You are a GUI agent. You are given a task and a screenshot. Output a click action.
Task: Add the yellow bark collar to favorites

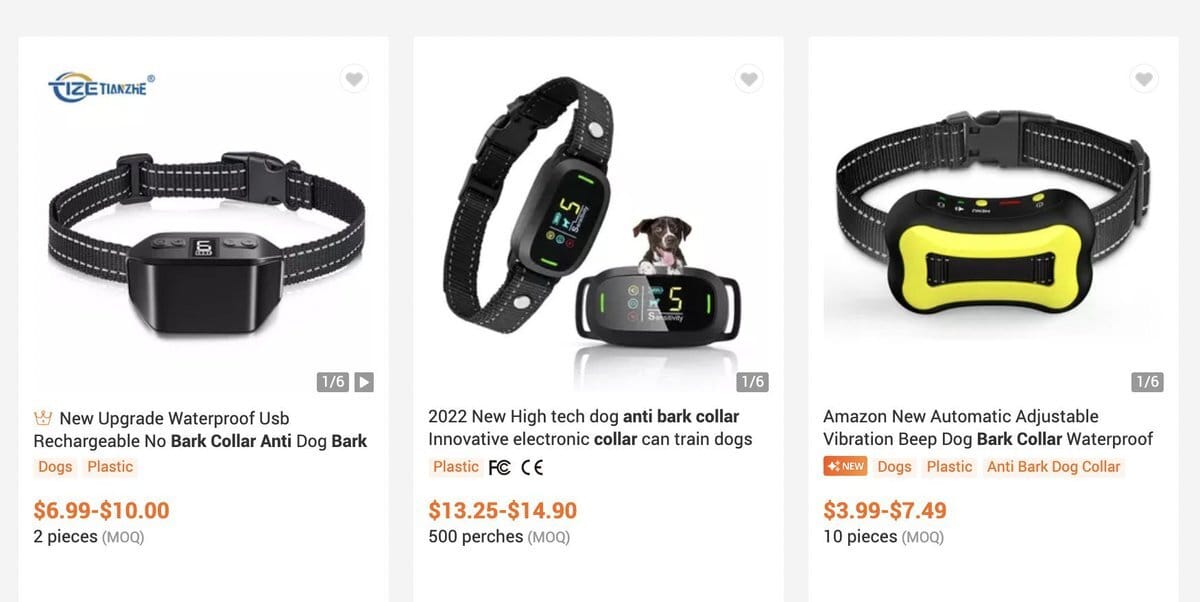click(1144, 79)
